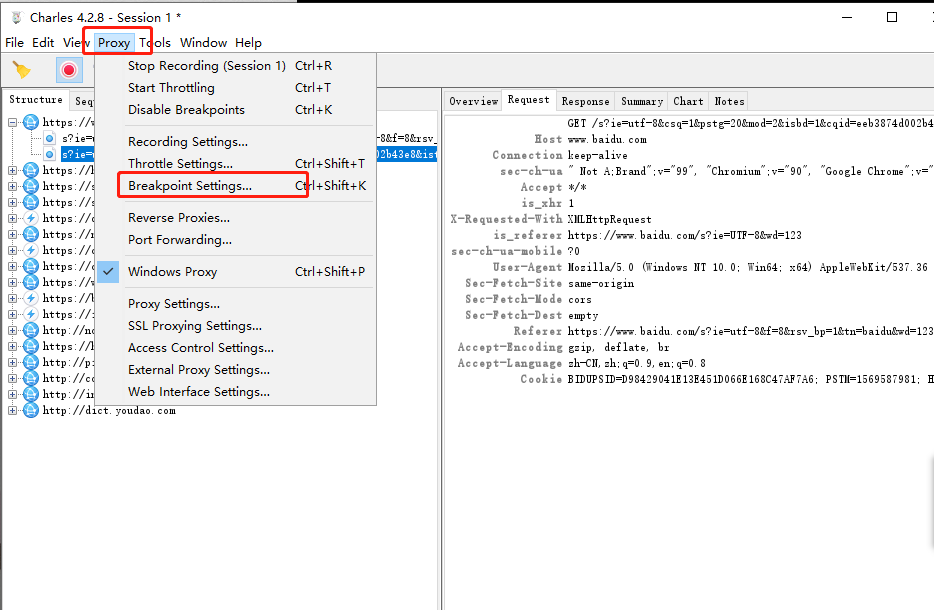Click the Sec-Fetch-Mode value cors
934x610 pixels.
point(580,300)
